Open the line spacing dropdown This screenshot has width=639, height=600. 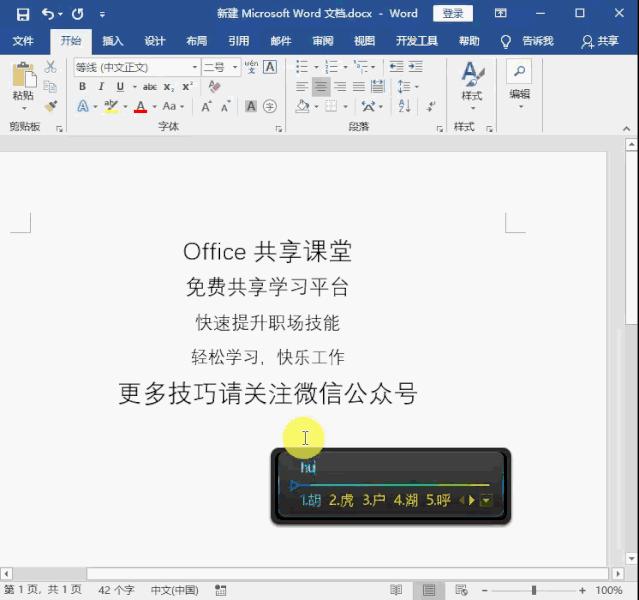pyautogui.click(x=417, y=87)
